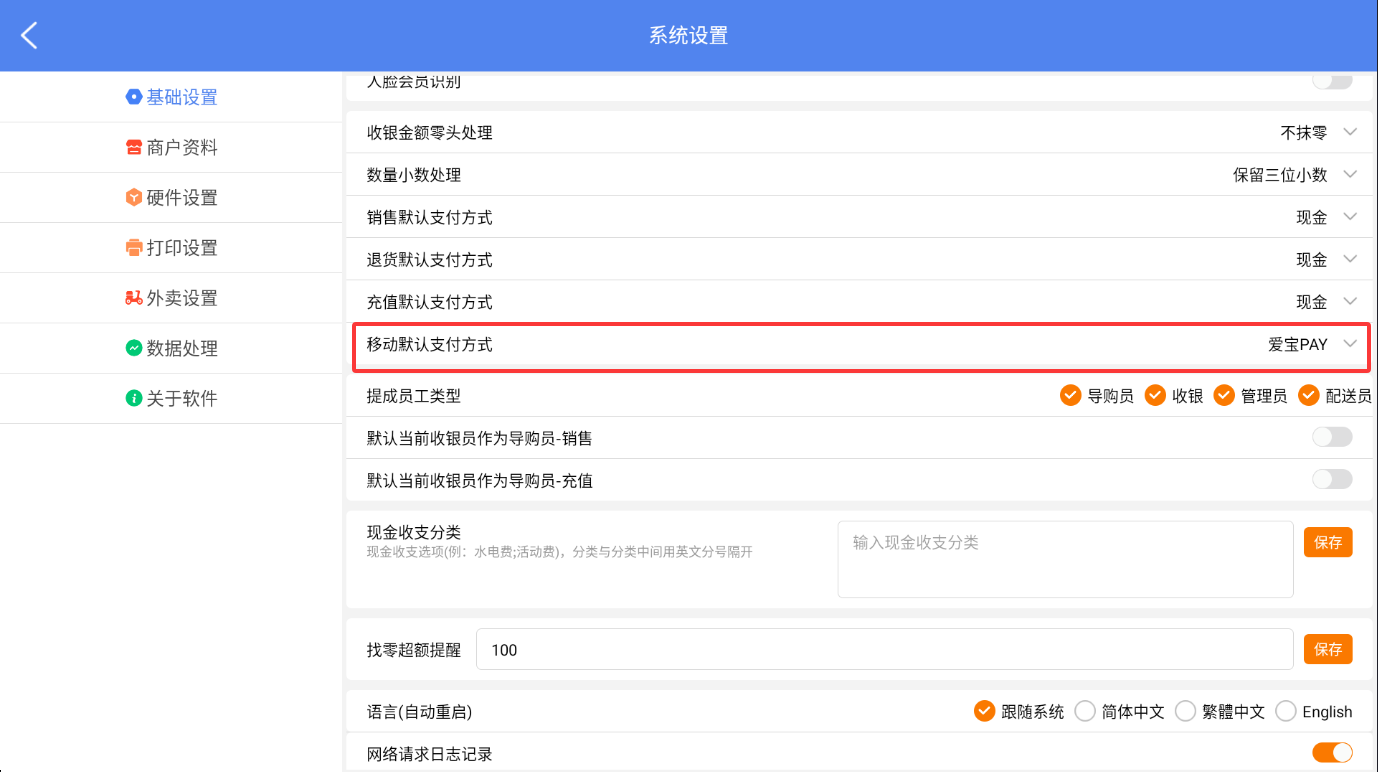Enable default cashier as guide for 销售
Image resolution: width=1378 pixels, height=772 pixels.
coord(1331,437)
